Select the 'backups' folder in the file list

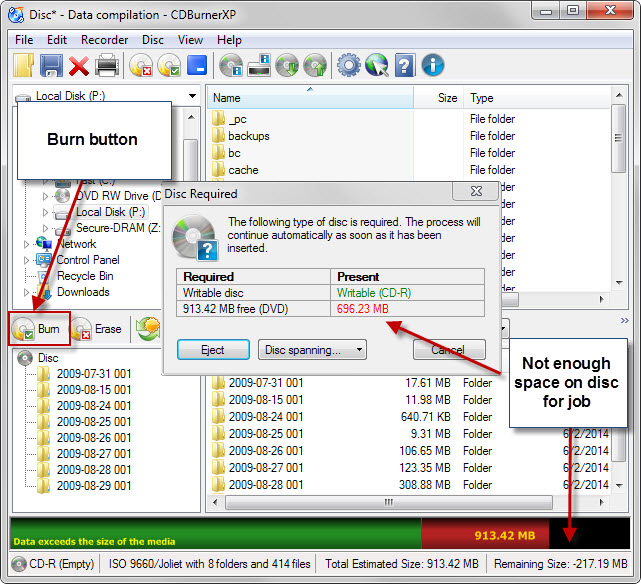249,136
